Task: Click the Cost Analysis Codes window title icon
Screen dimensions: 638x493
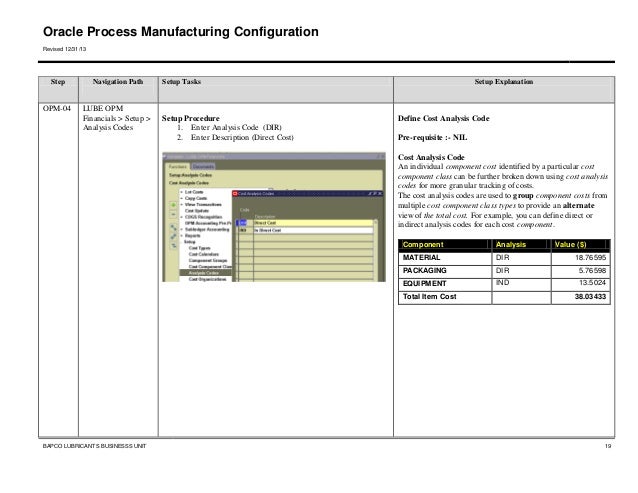Action: pos(235,194)
